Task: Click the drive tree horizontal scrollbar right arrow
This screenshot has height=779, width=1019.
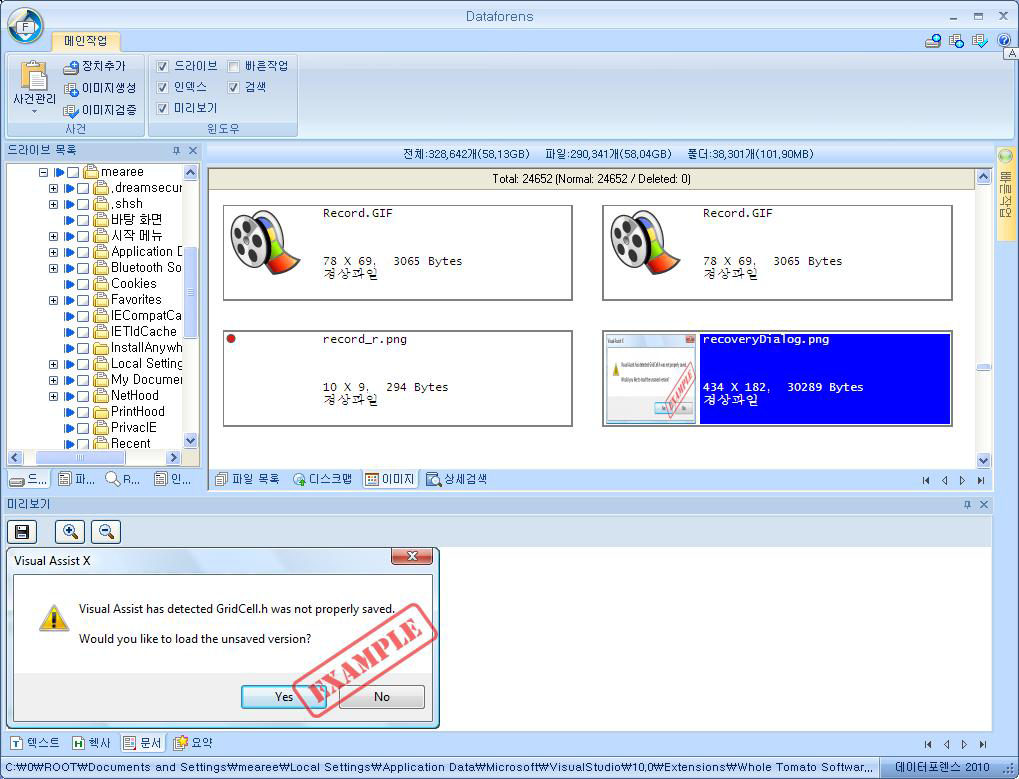Action: 174,457
